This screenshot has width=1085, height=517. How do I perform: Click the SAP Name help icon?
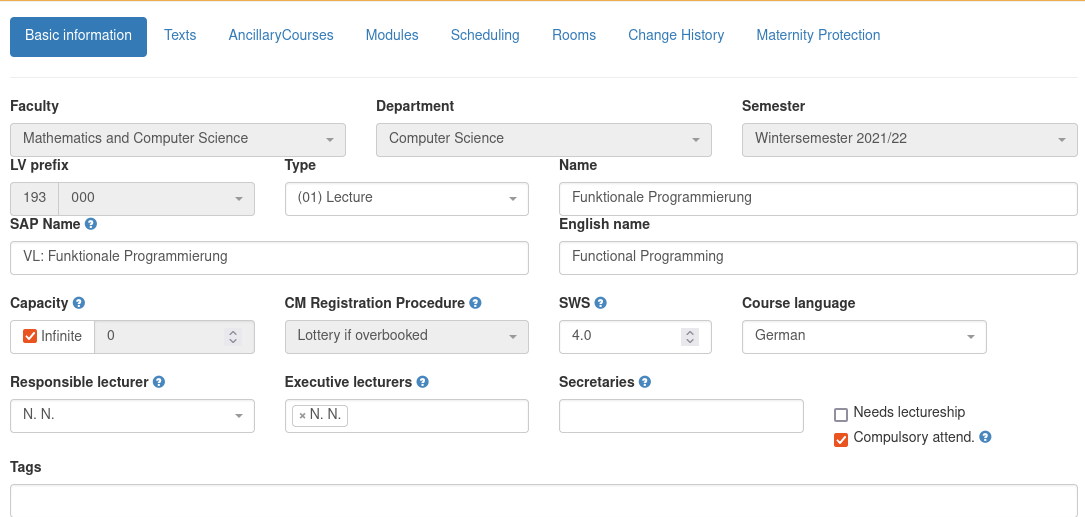click(91, 224)
